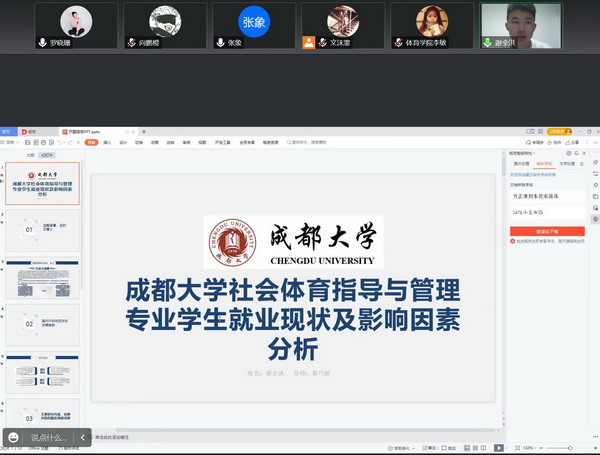The image size is (600, 455).
Task: Switch to 幻灯片 slides panel tab
Action: 47,155
